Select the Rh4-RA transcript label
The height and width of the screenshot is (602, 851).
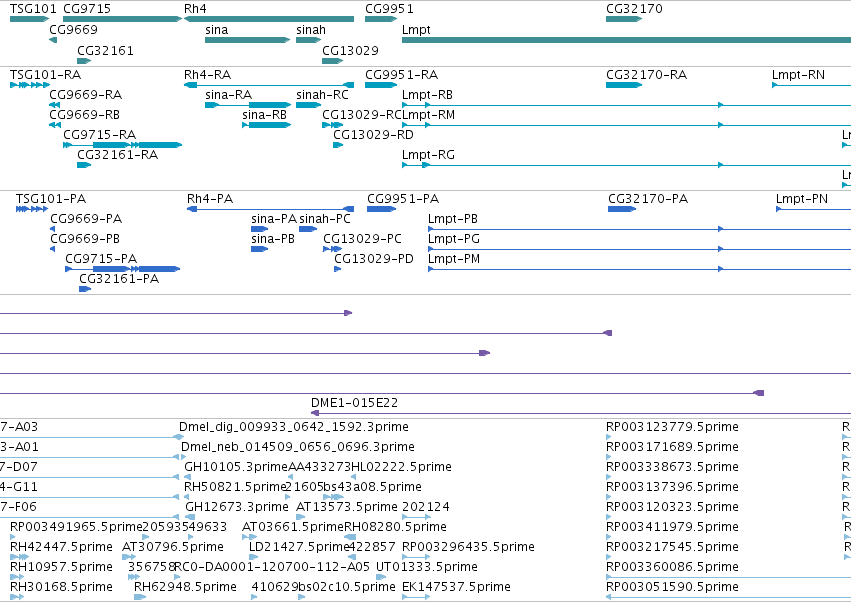coord(207,74)
